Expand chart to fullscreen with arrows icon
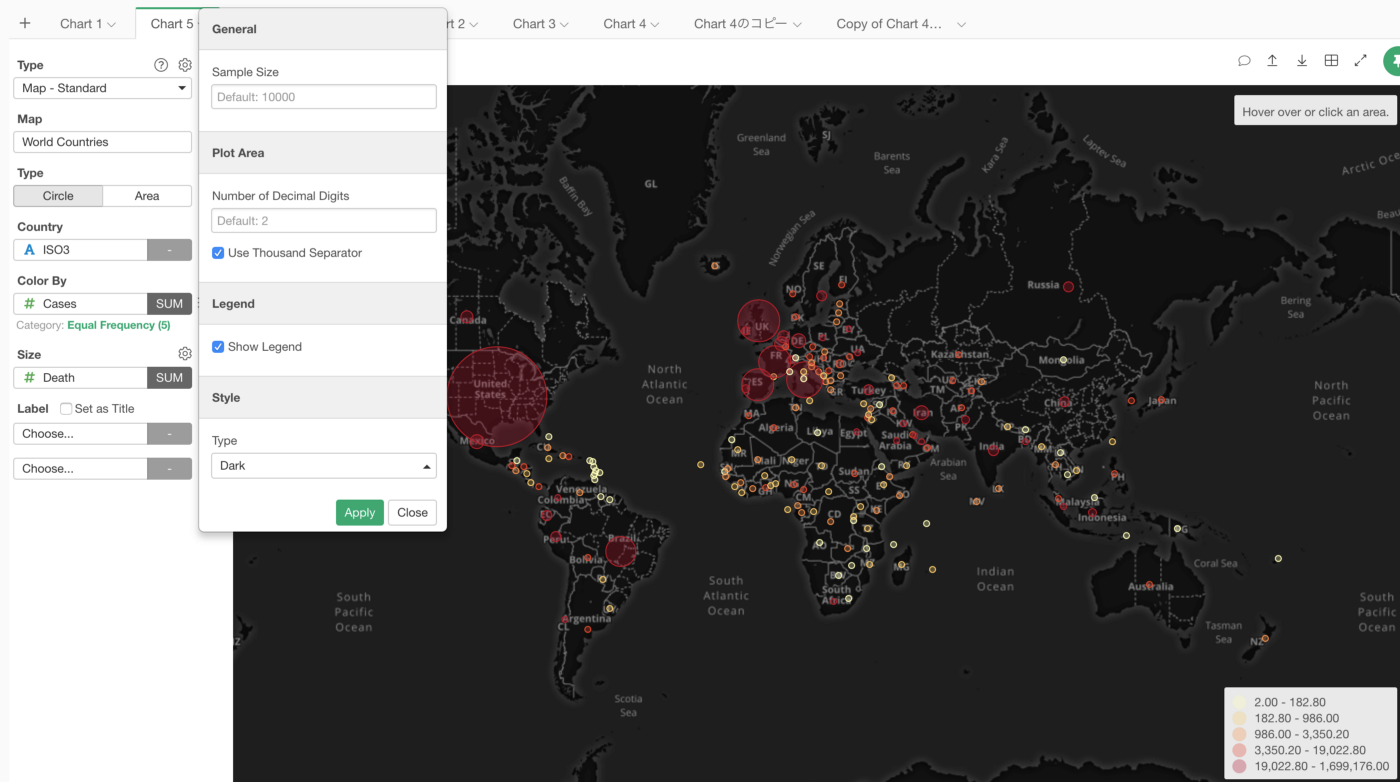1400x782 pixels. (1360, 61)
